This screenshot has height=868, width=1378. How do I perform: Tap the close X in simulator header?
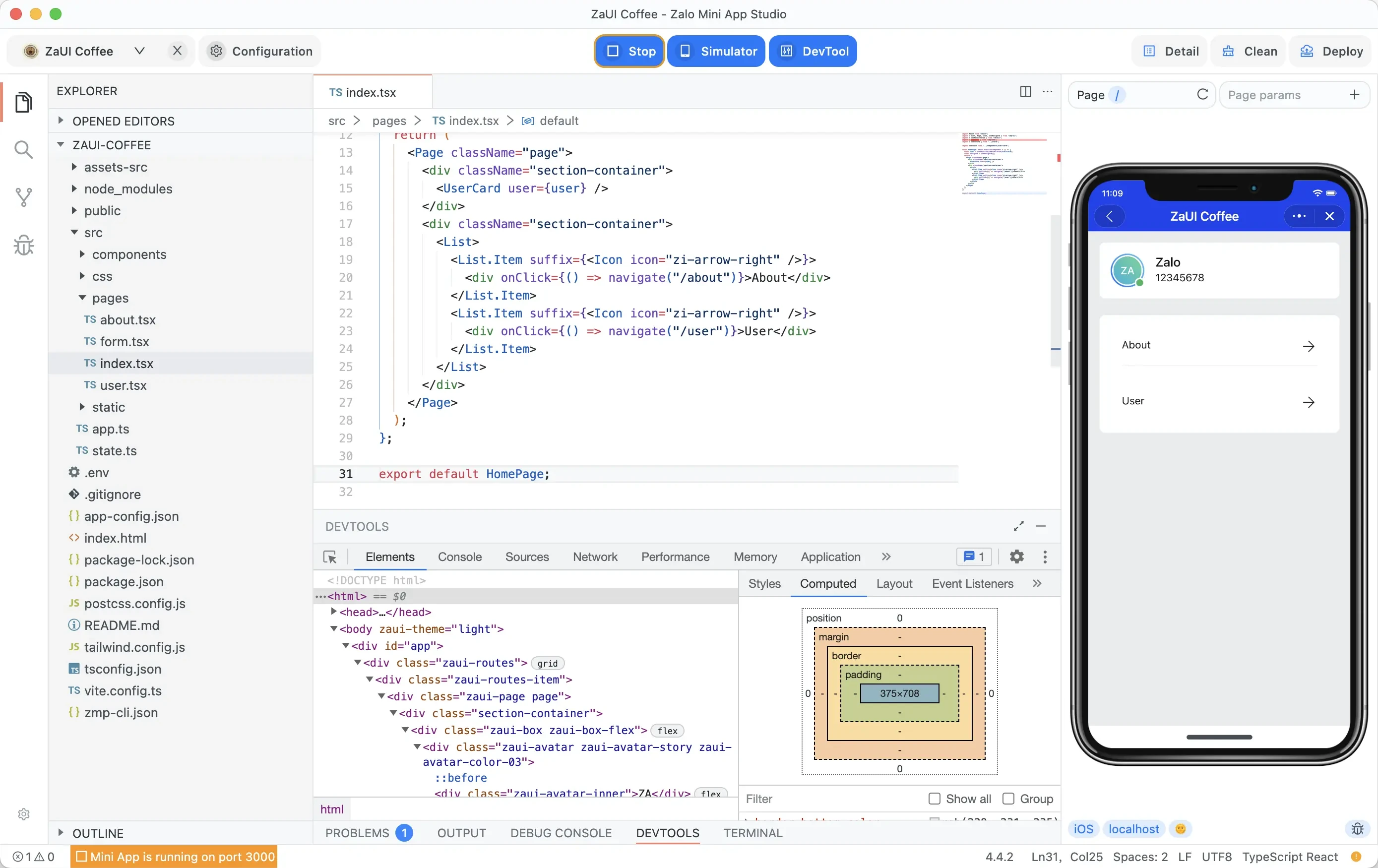1329,216
